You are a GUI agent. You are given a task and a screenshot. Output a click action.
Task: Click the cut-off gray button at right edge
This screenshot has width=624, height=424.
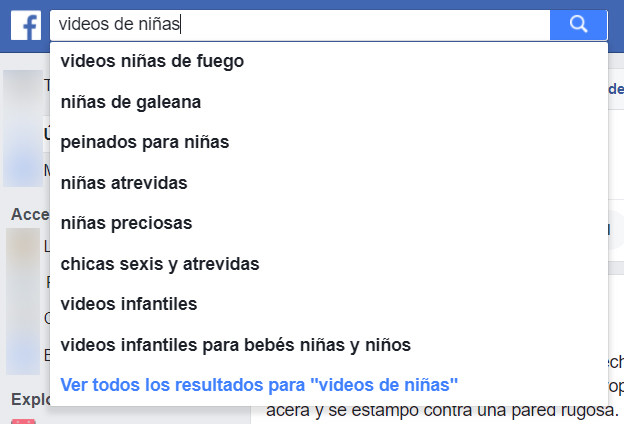615,231
